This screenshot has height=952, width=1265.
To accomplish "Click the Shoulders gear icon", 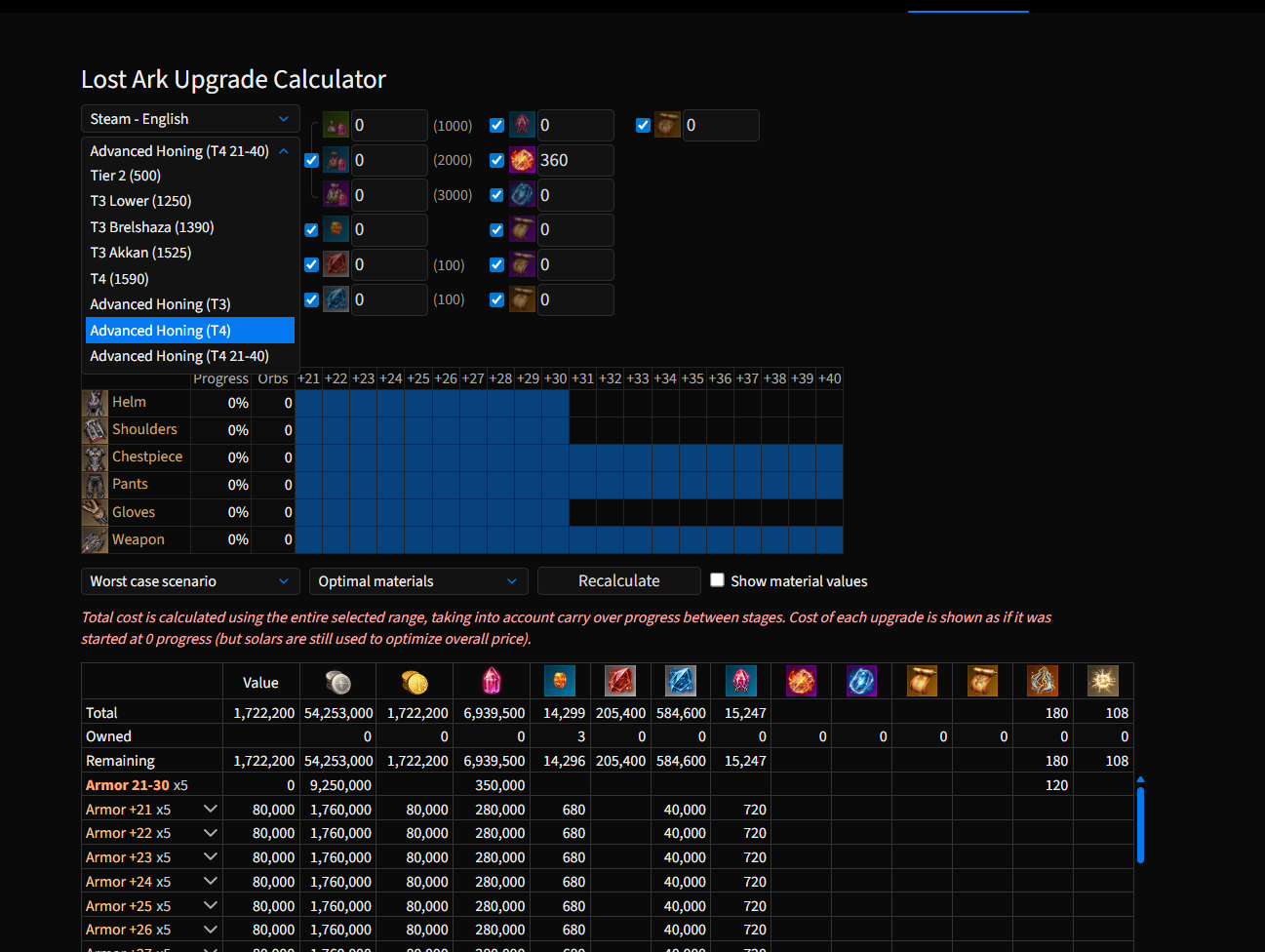I will (x=95, y=430).
